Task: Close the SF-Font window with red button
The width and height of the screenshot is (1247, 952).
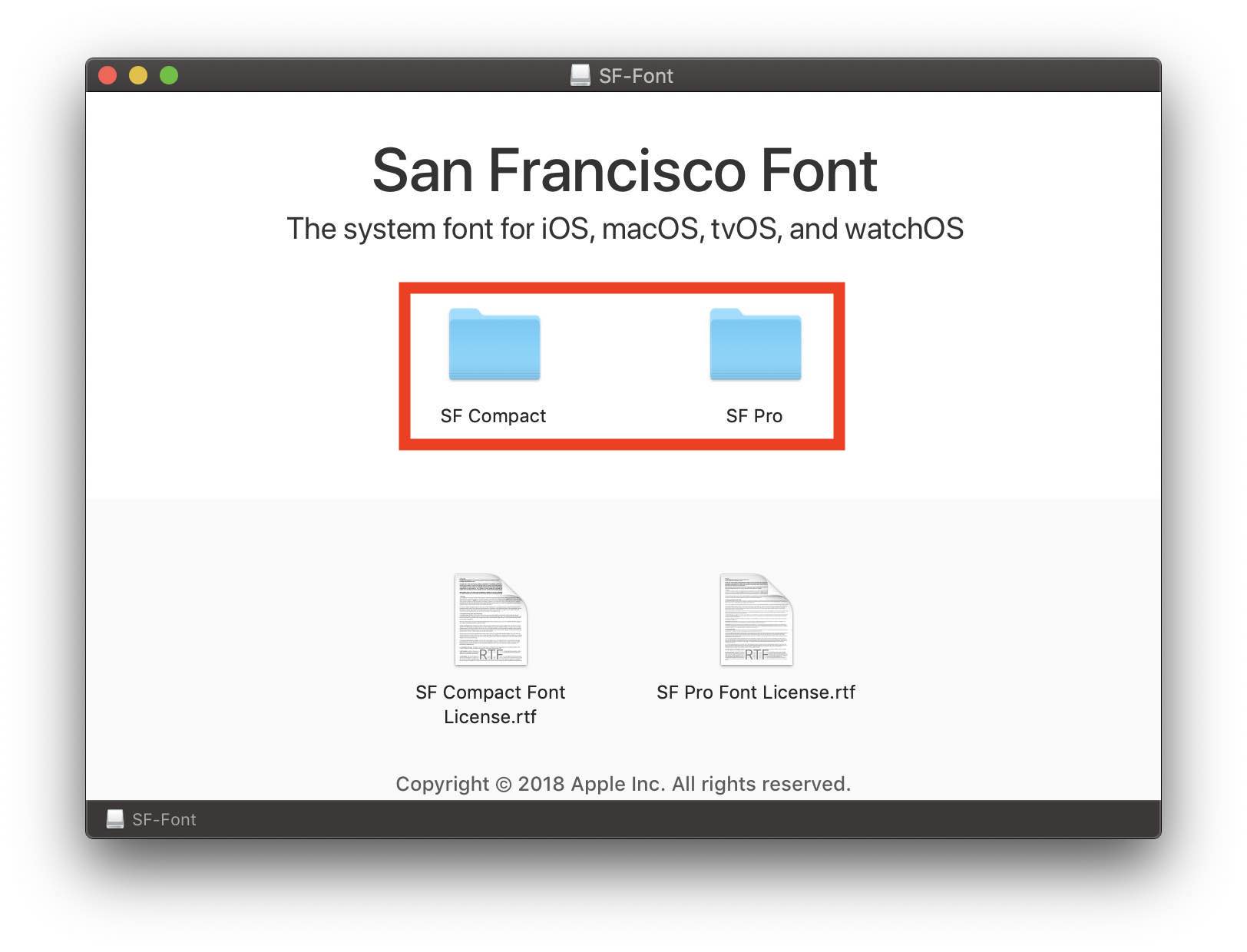Action: [107, 75]
